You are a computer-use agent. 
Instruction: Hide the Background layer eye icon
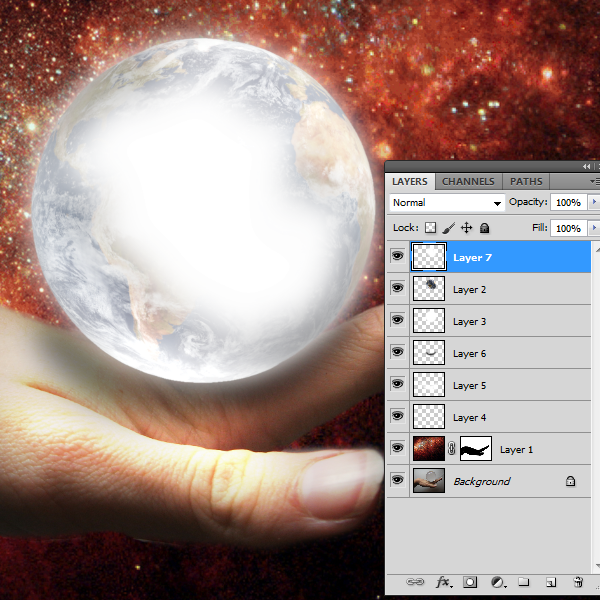(398, 480)
